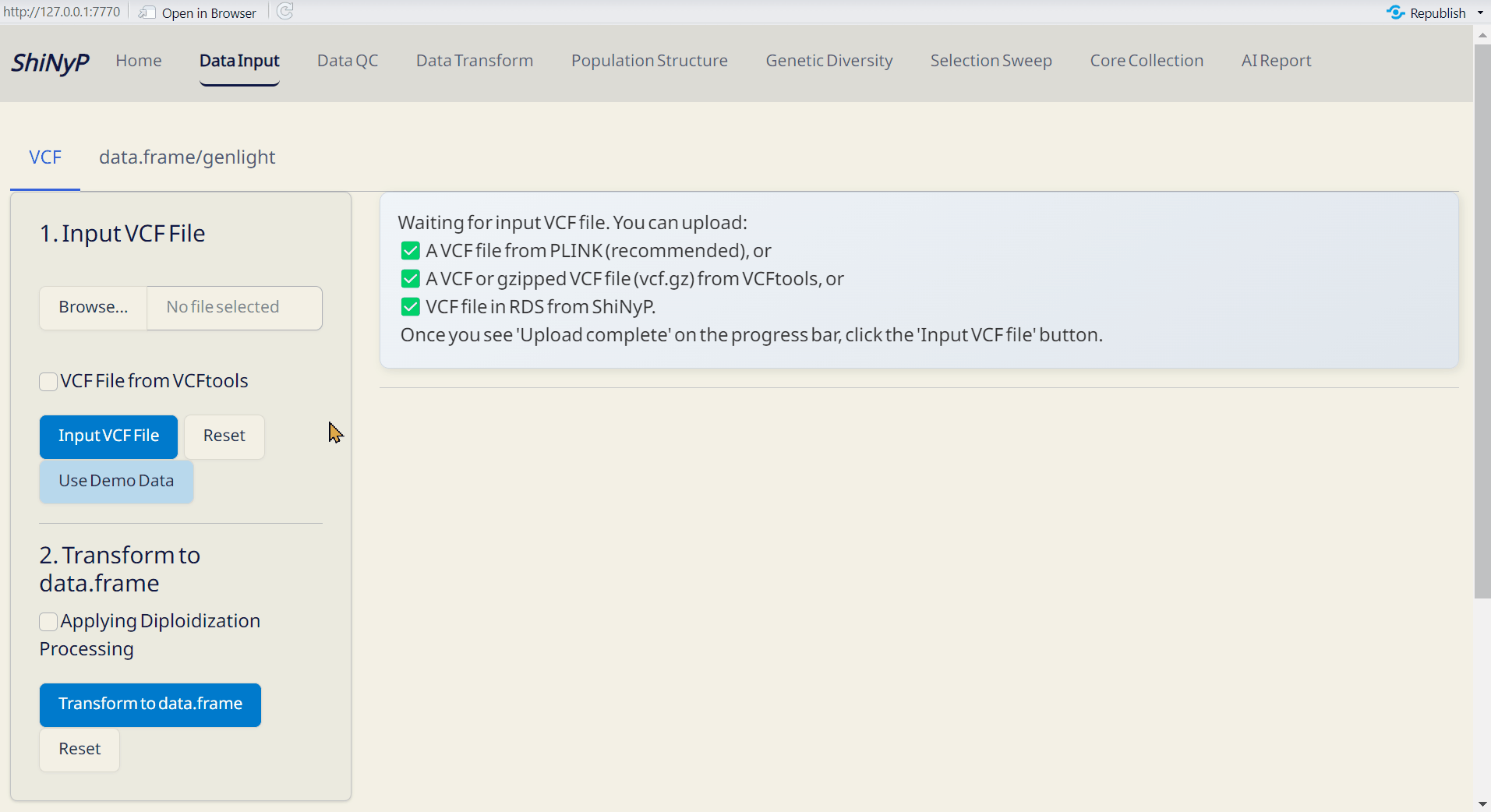The width and height of the screenshot is (1491, 812).
Task: Click the ShiNyP logo
Action: click(x=50, y=62)
